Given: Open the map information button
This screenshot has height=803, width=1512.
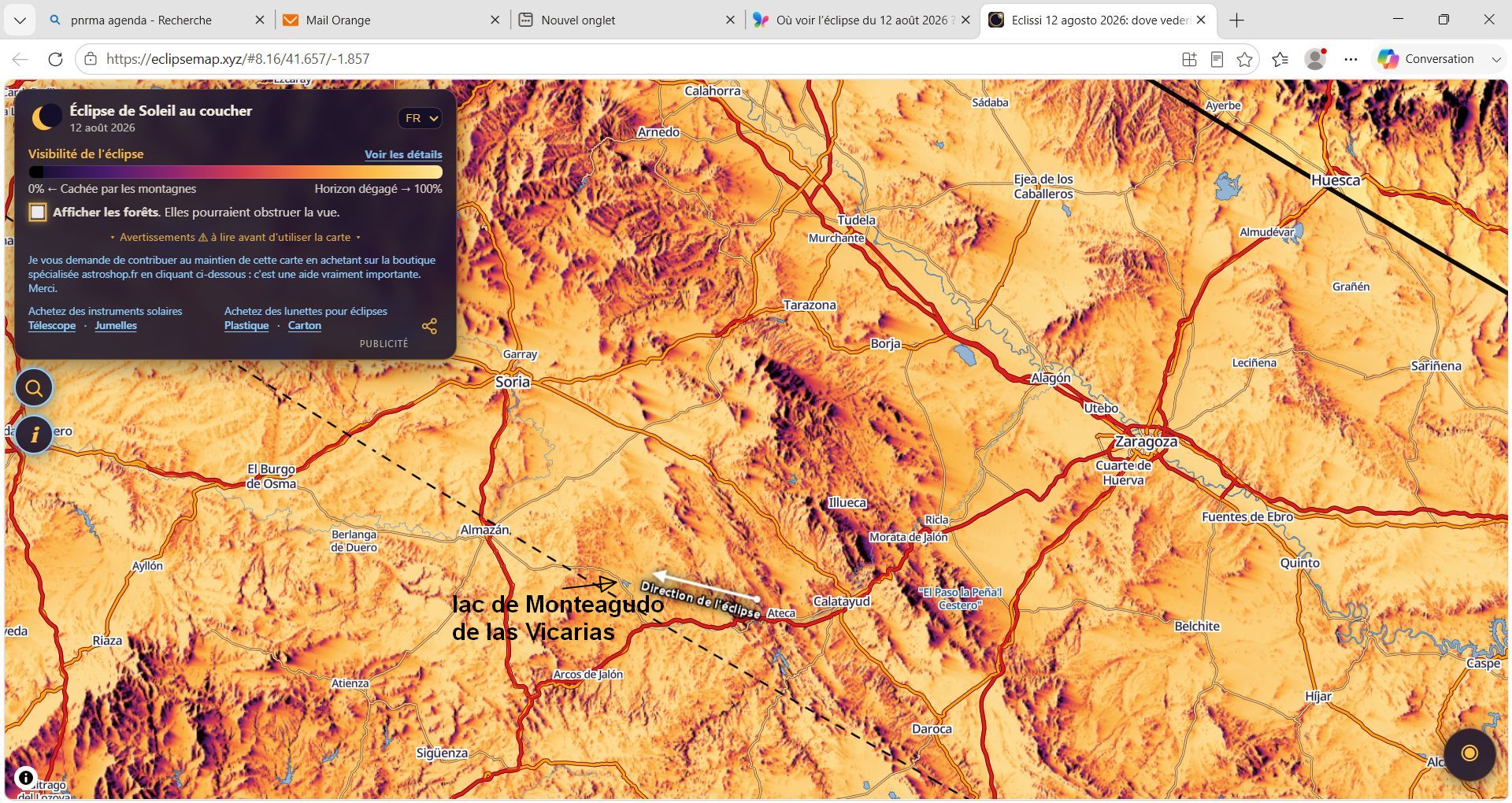Looking at the screenshot, I should (x=34, y=435).
